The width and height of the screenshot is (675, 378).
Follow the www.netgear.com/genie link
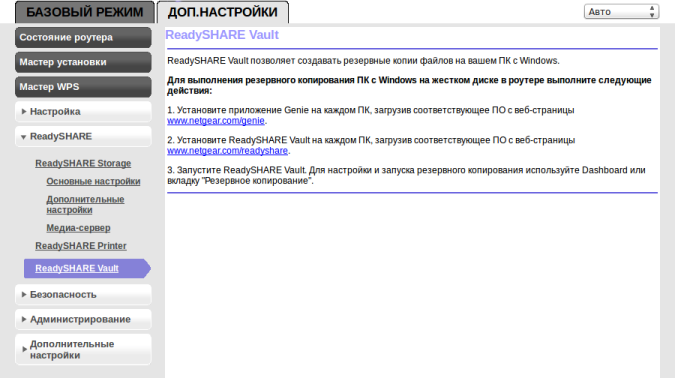pos(216,121)
